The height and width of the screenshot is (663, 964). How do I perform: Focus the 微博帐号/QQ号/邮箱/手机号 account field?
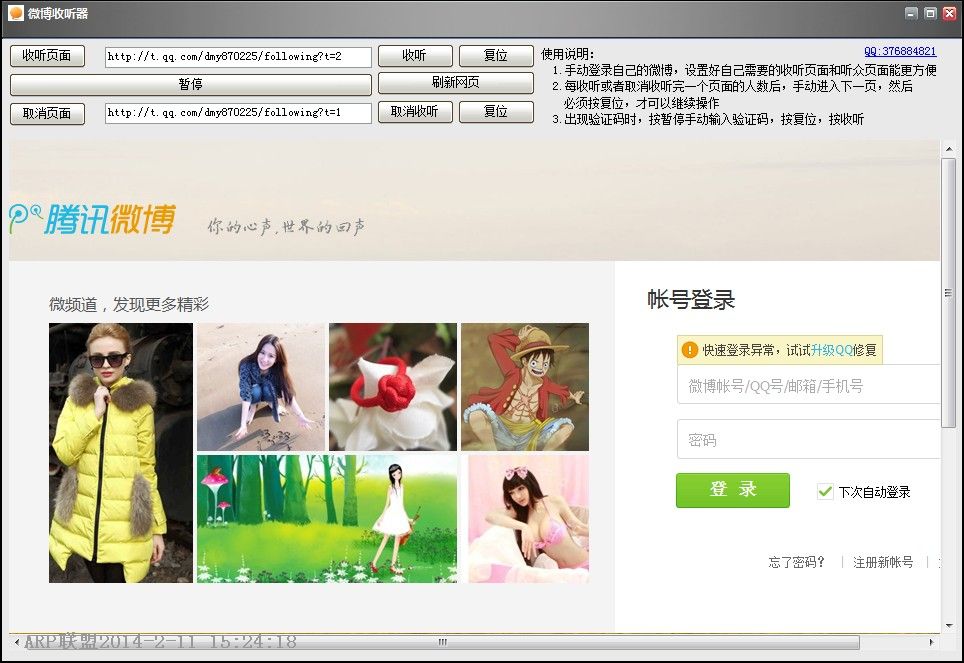point(808,386)
